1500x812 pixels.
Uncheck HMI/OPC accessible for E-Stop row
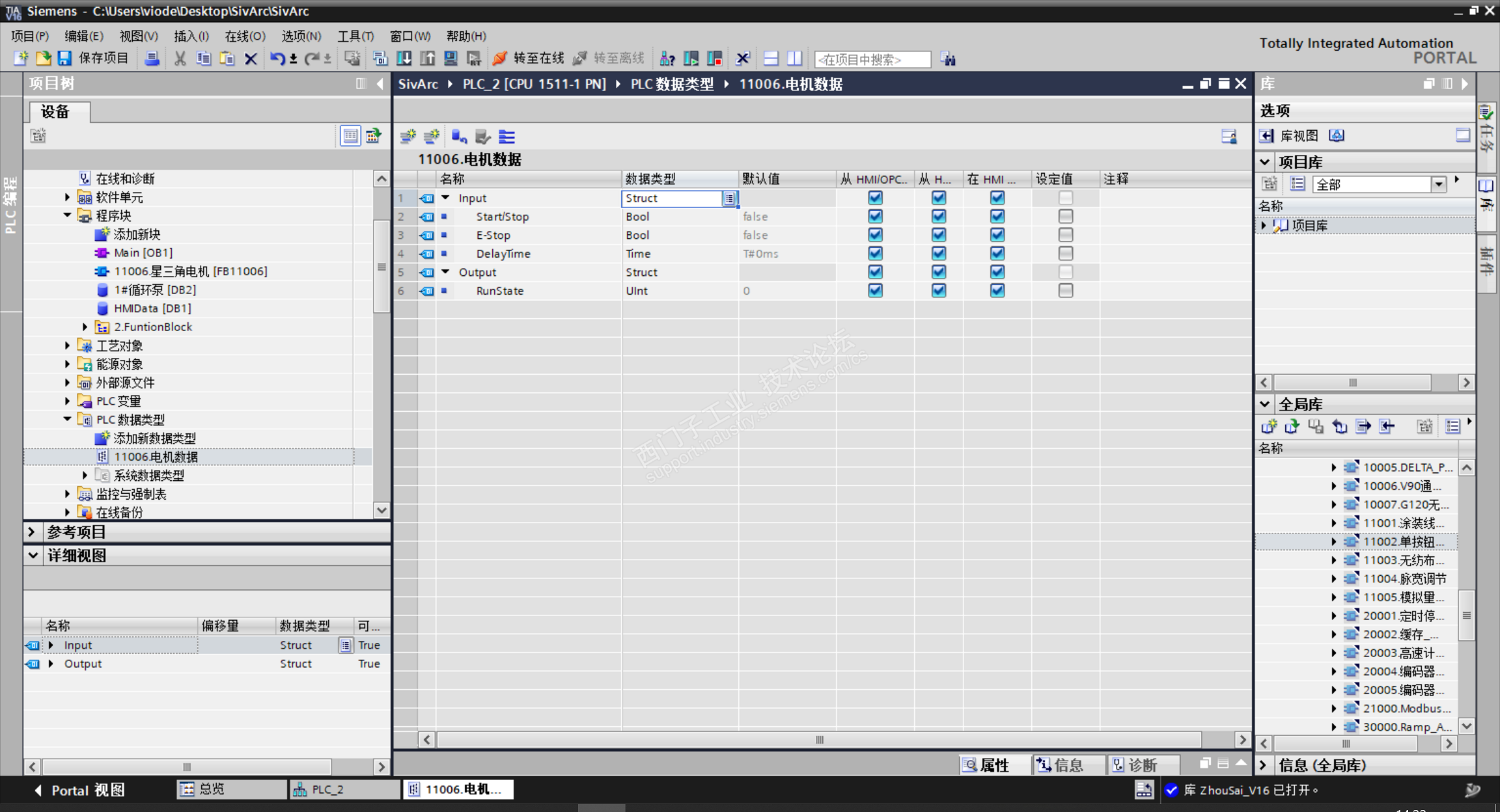875,235
